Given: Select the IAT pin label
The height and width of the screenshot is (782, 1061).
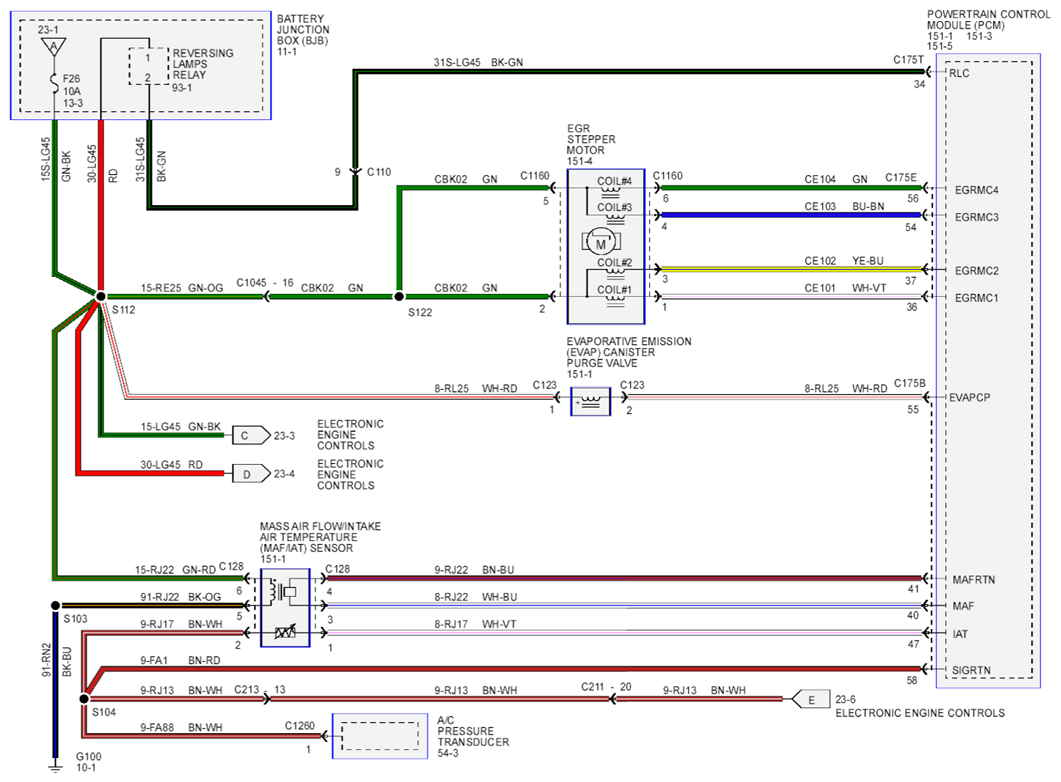Looking at the screenshot, I should (960, 634).
